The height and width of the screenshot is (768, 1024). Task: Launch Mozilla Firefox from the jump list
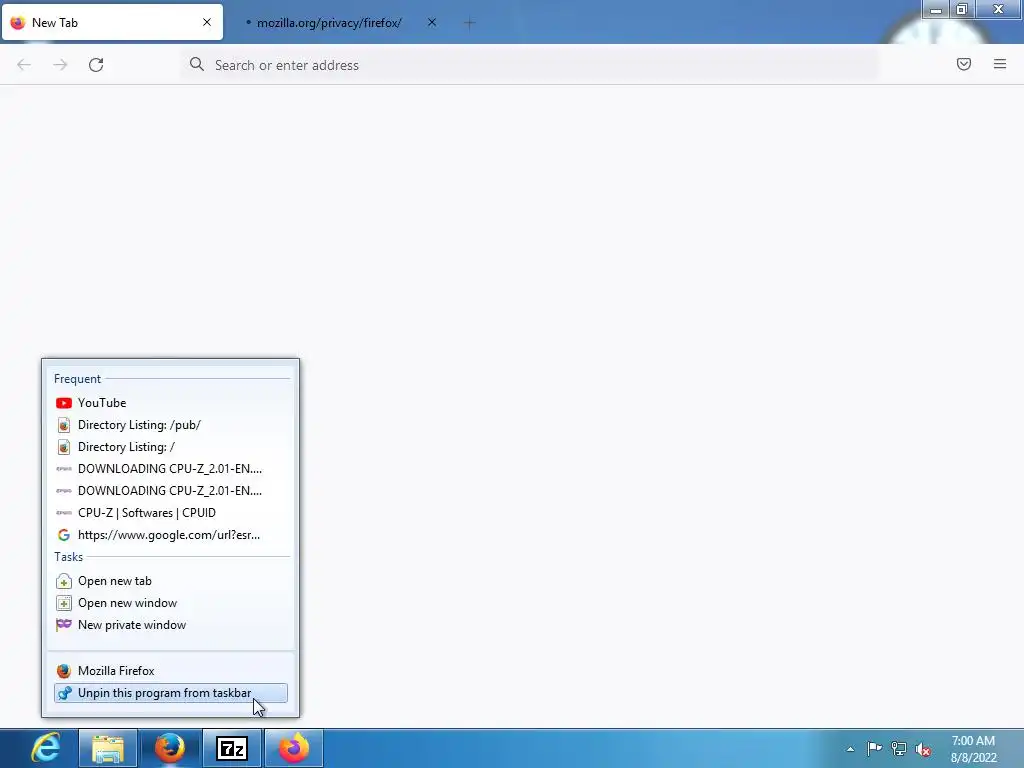170,671
